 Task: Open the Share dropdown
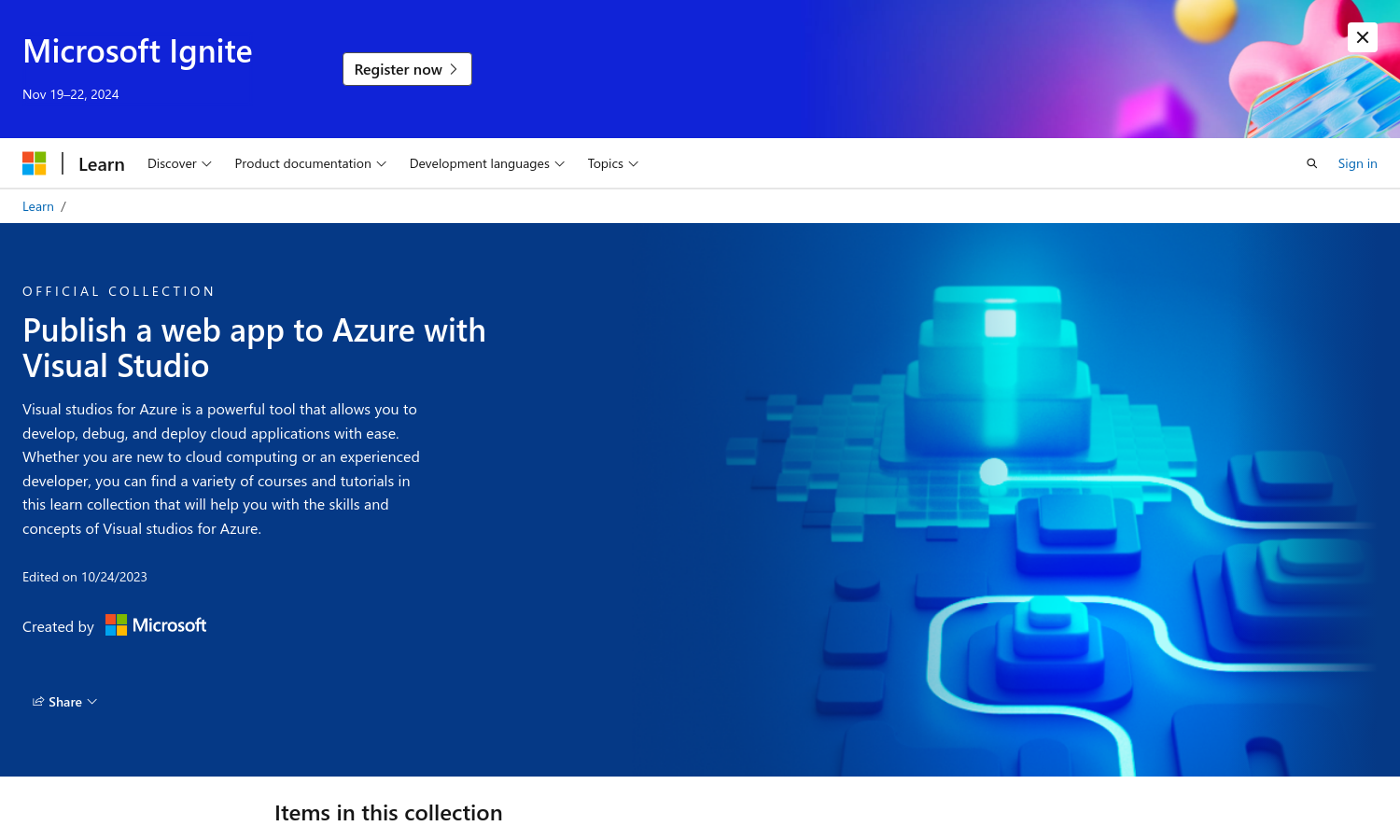click(x=64, y=702)
